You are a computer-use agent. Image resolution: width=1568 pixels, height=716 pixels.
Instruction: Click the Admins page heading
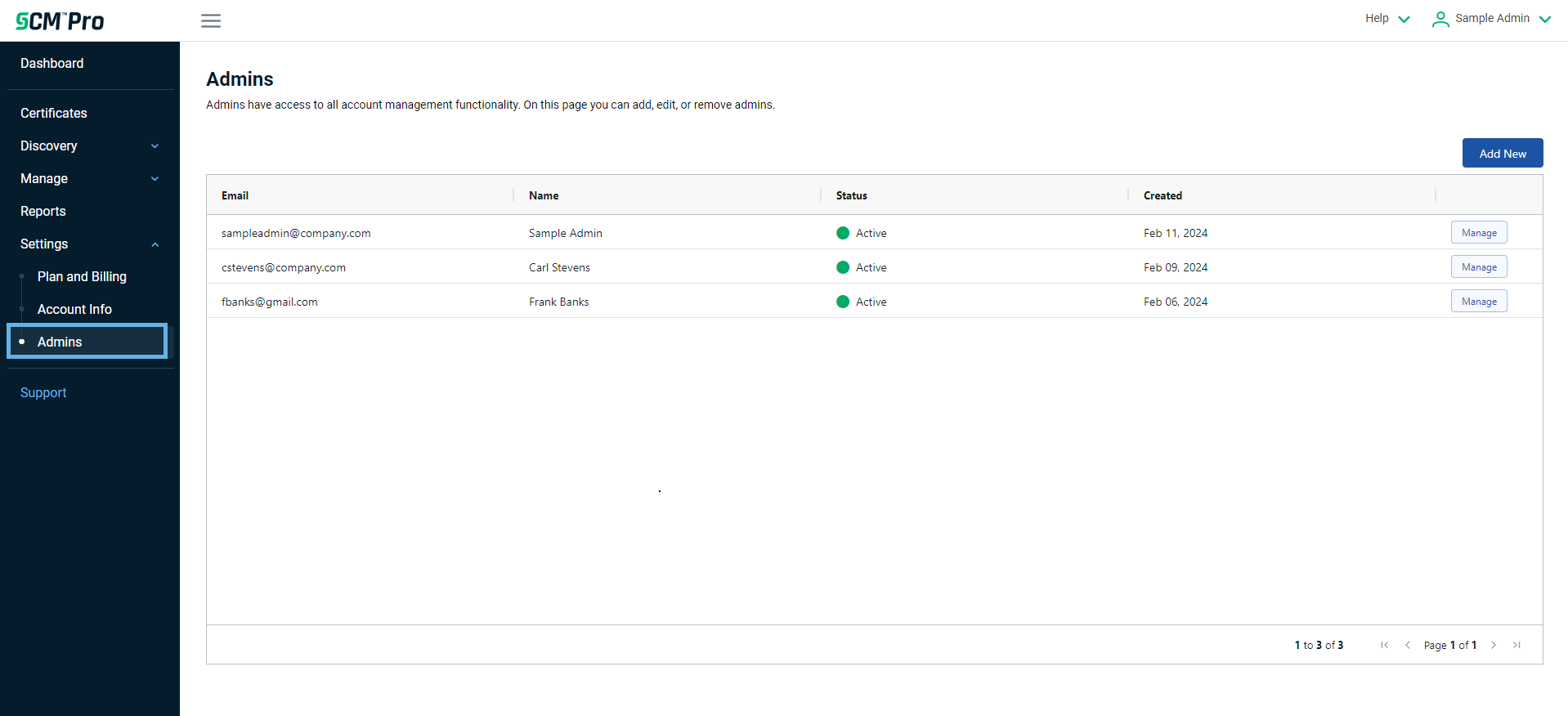(240, 79)
